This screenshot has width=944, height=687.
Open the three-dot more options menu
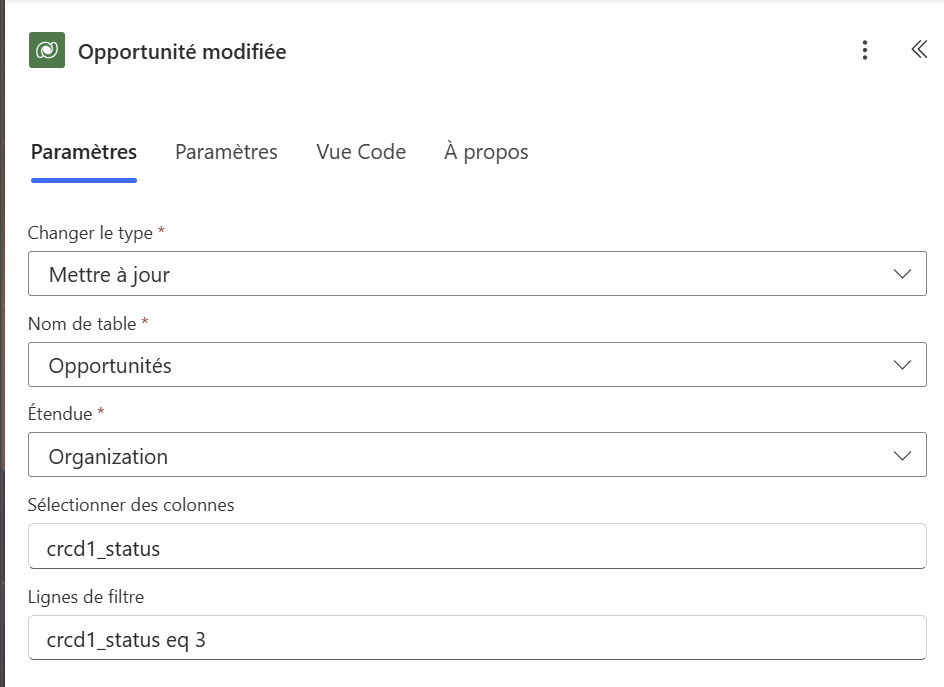865,51
